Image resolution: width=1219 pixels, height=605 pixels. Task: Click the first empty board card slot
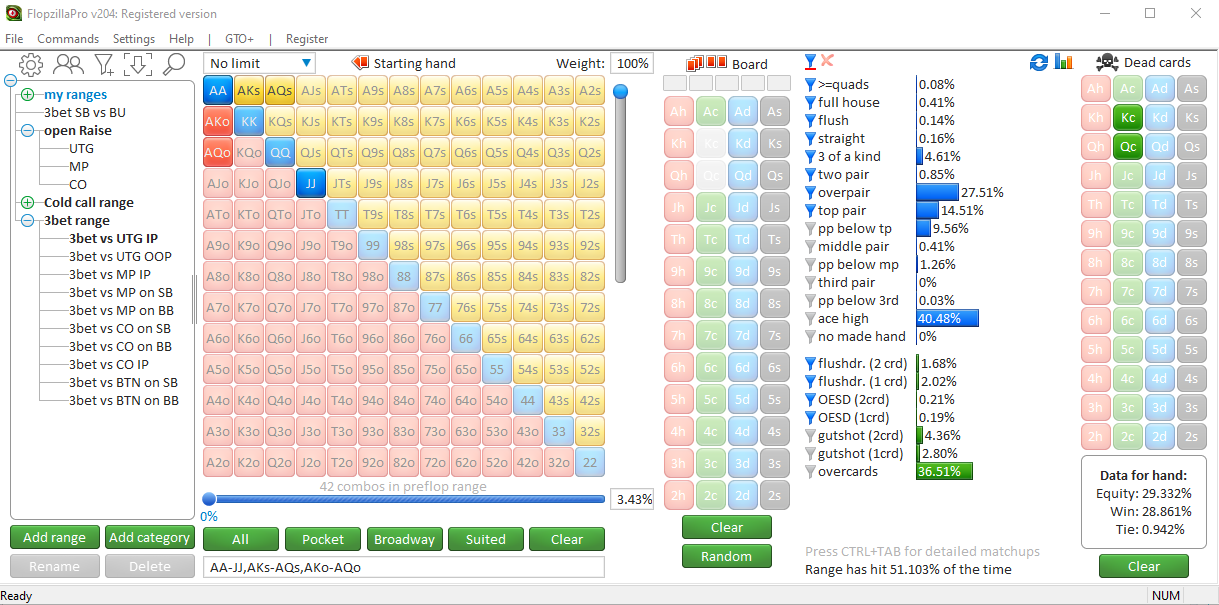tap(676, 84)
